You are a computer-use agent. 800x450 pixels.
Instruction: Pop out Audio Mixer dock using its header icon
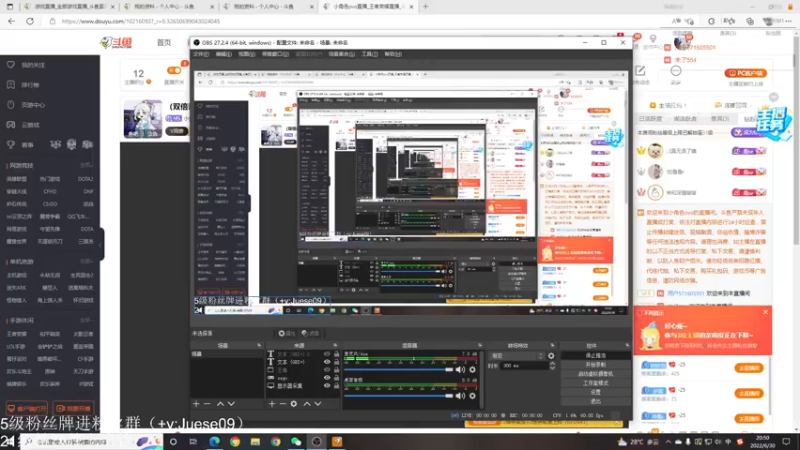click(x=480, y=345)
